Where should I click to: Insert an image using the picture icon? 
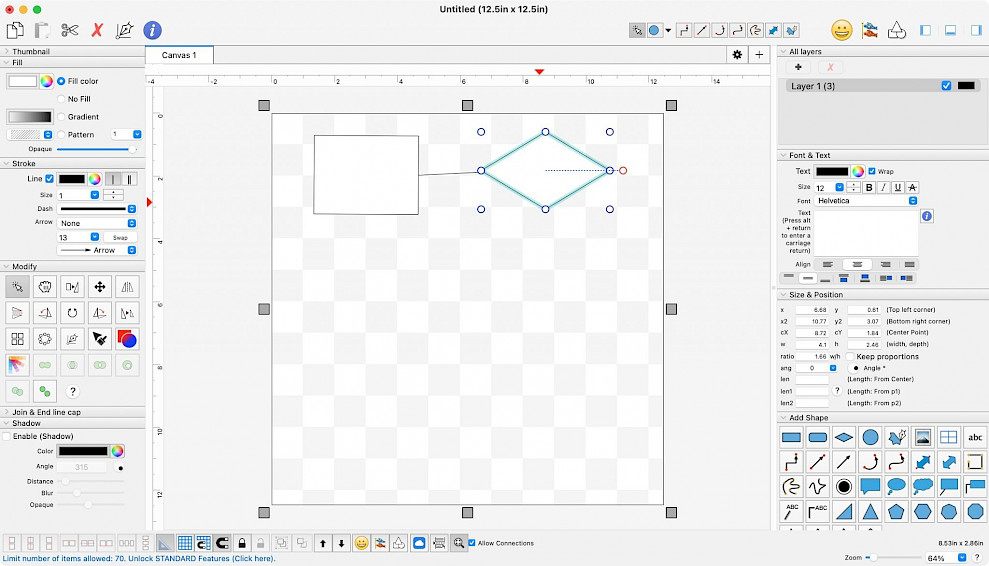(922, 437)
